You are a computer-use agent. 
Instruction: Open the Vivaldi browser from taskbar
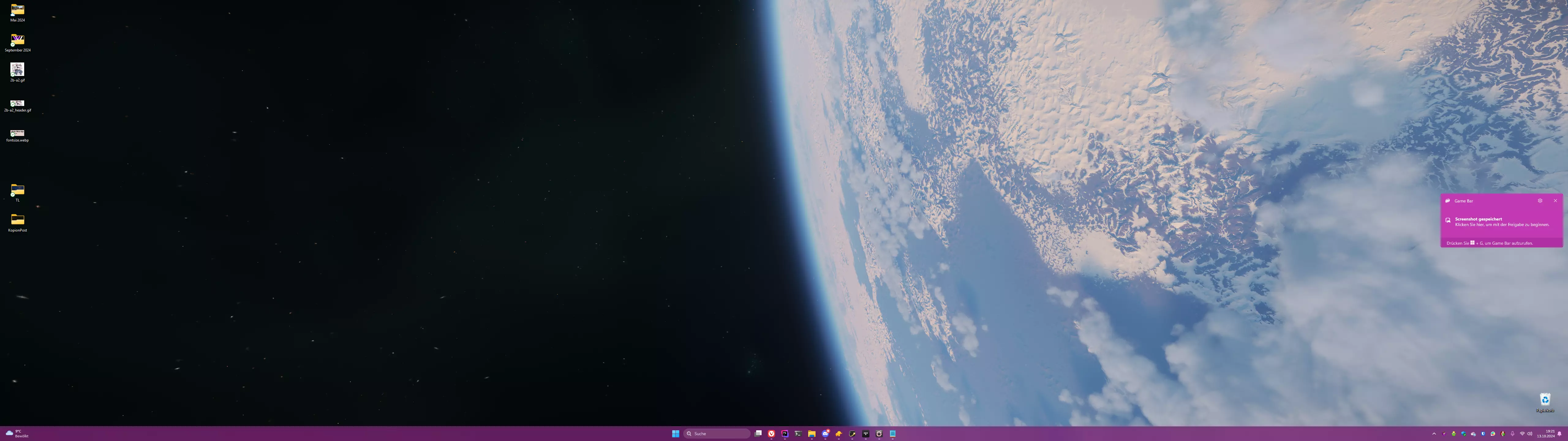tap(771, 434)
